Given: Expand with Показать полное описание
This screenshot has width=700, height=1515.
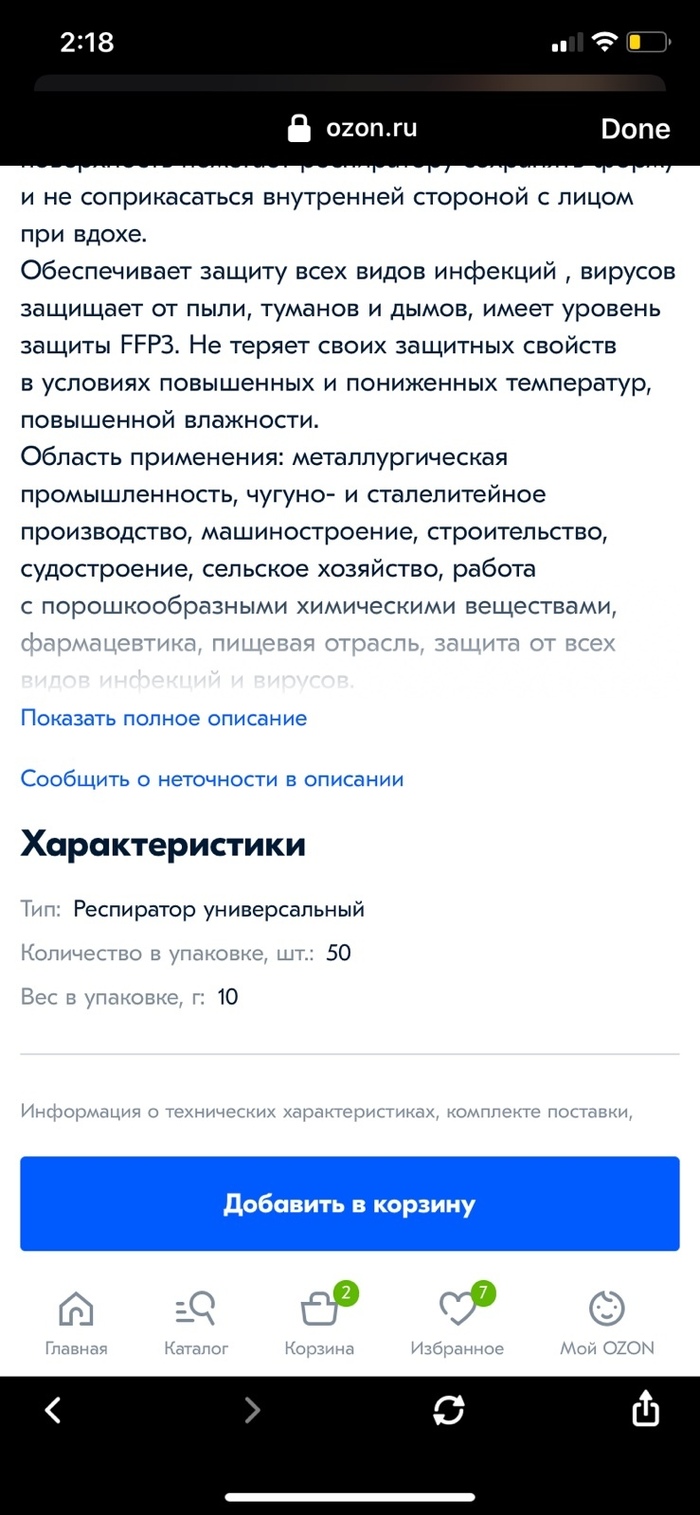Looking at the screenshot, I should [x=164, y=718].
